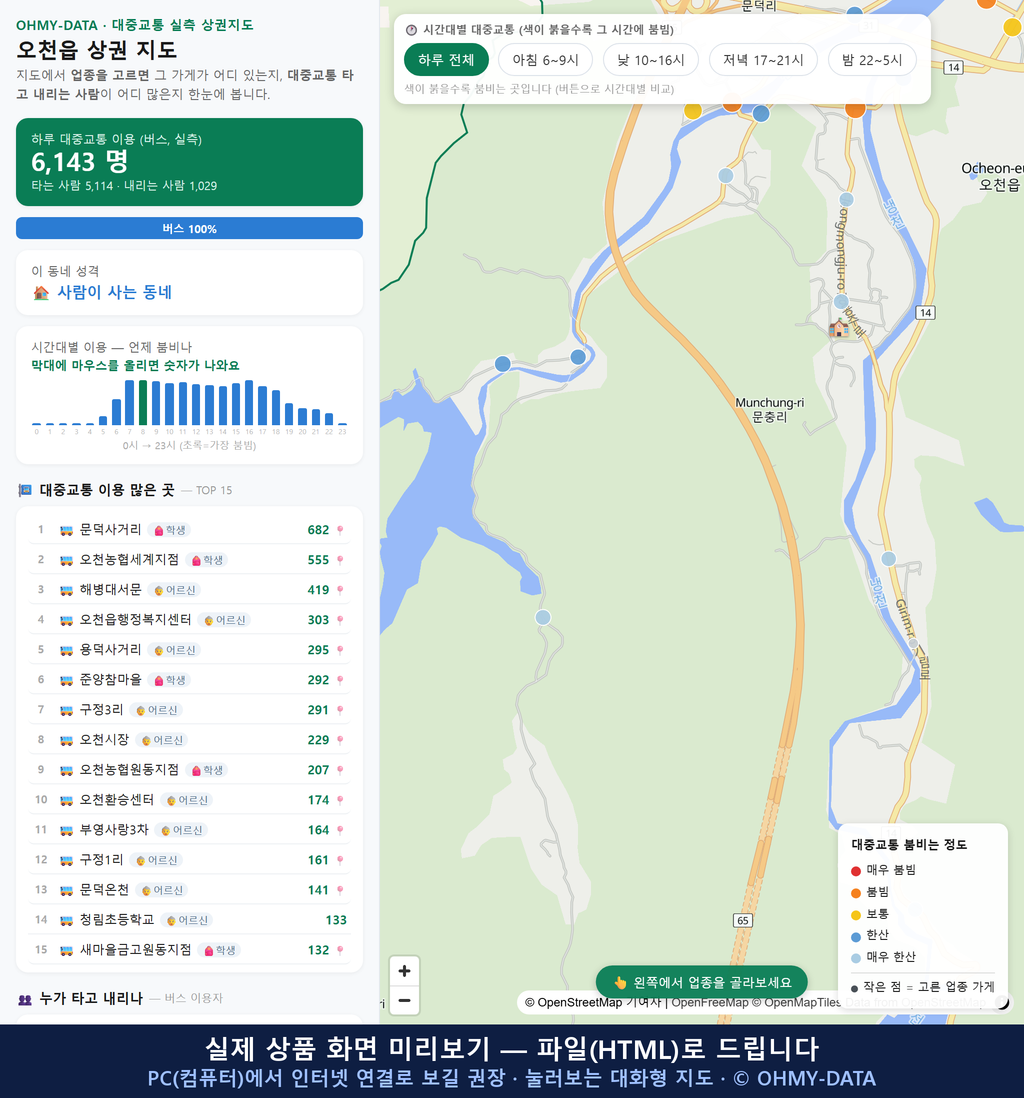The height and width of the screenshot is (1098, 1024).
Task: Click the pin icon for 해병대서문 row
Action: 340,590
